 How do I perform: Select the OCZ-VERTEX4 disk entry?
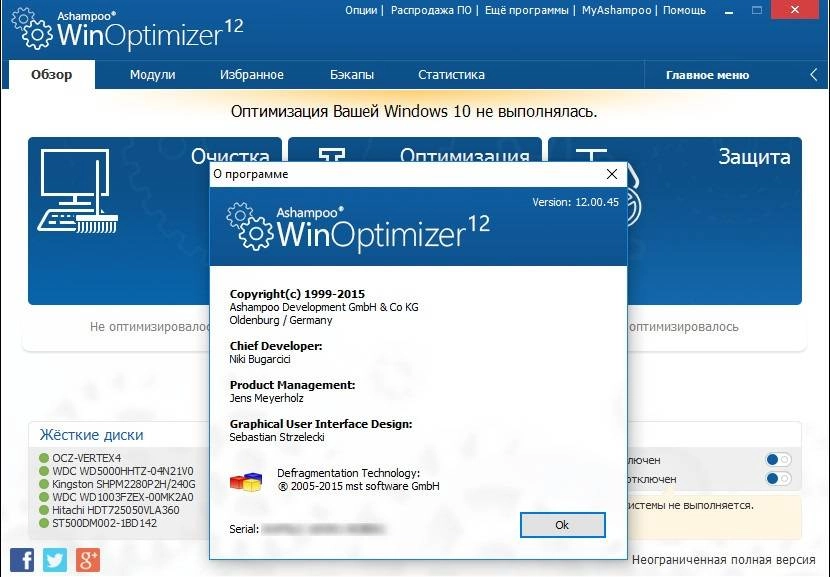point(87,458)
